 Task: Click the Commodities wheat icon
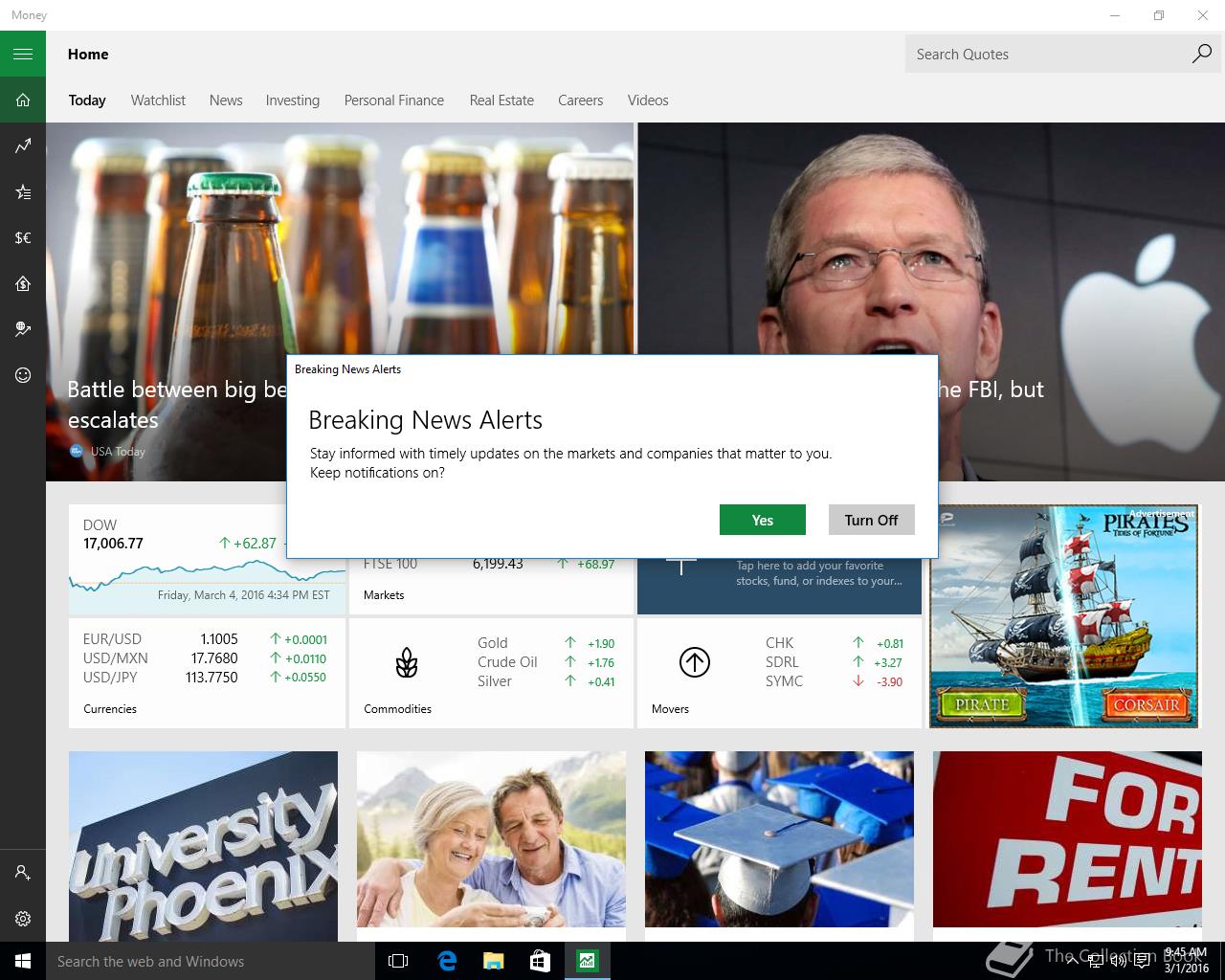407,662
